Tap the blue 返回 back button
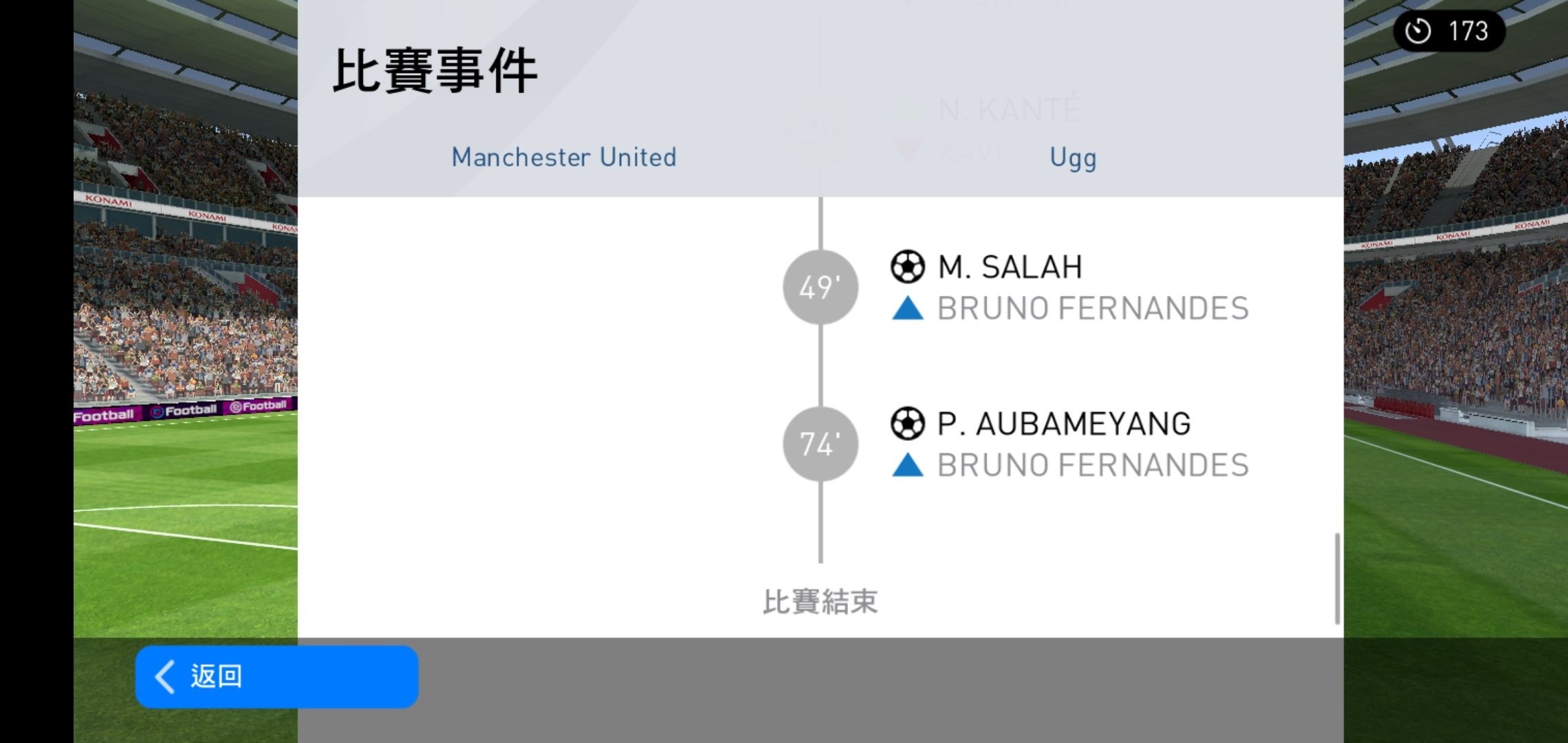Screen dimensions: 1568x743 point(276,676)
